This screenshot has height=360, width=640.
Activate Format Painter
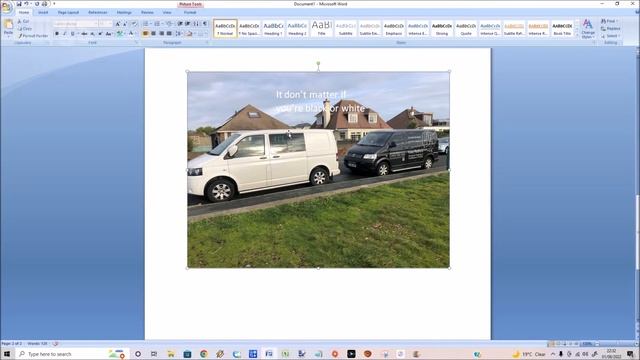click(33, 36)
